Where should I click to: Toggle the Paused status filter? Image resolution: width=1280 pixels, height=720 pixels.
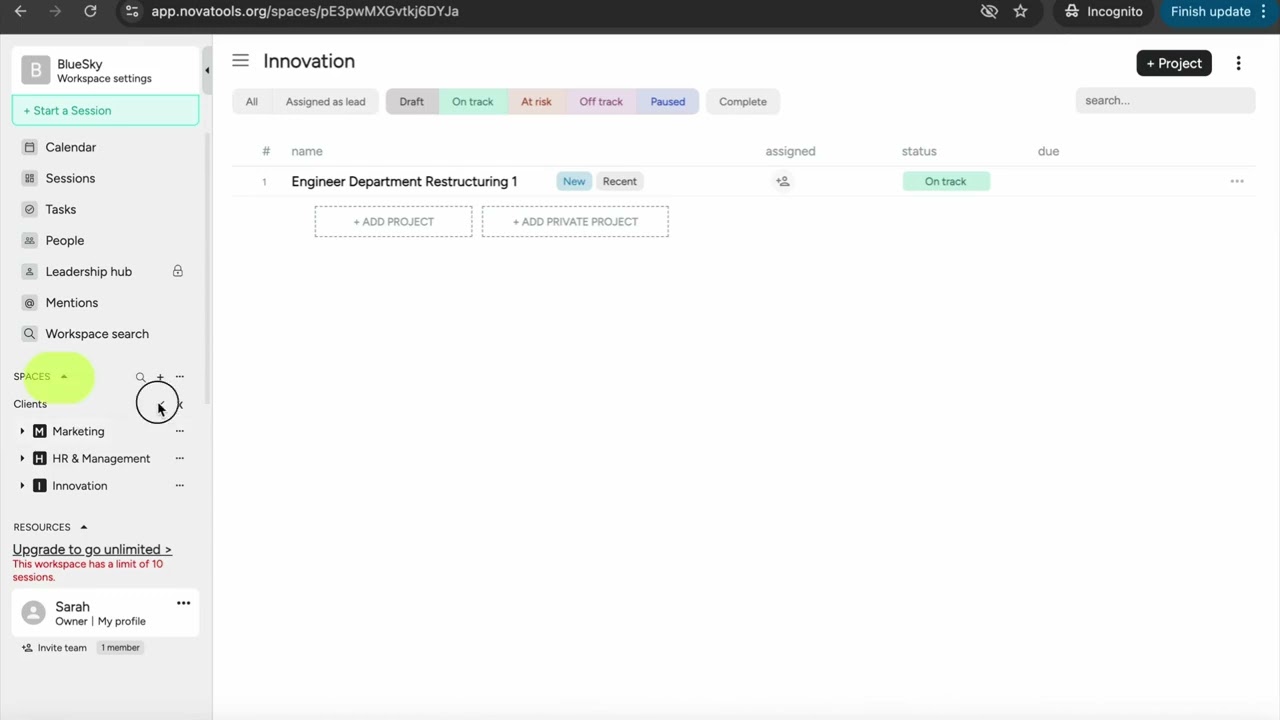tap(668, 101)
